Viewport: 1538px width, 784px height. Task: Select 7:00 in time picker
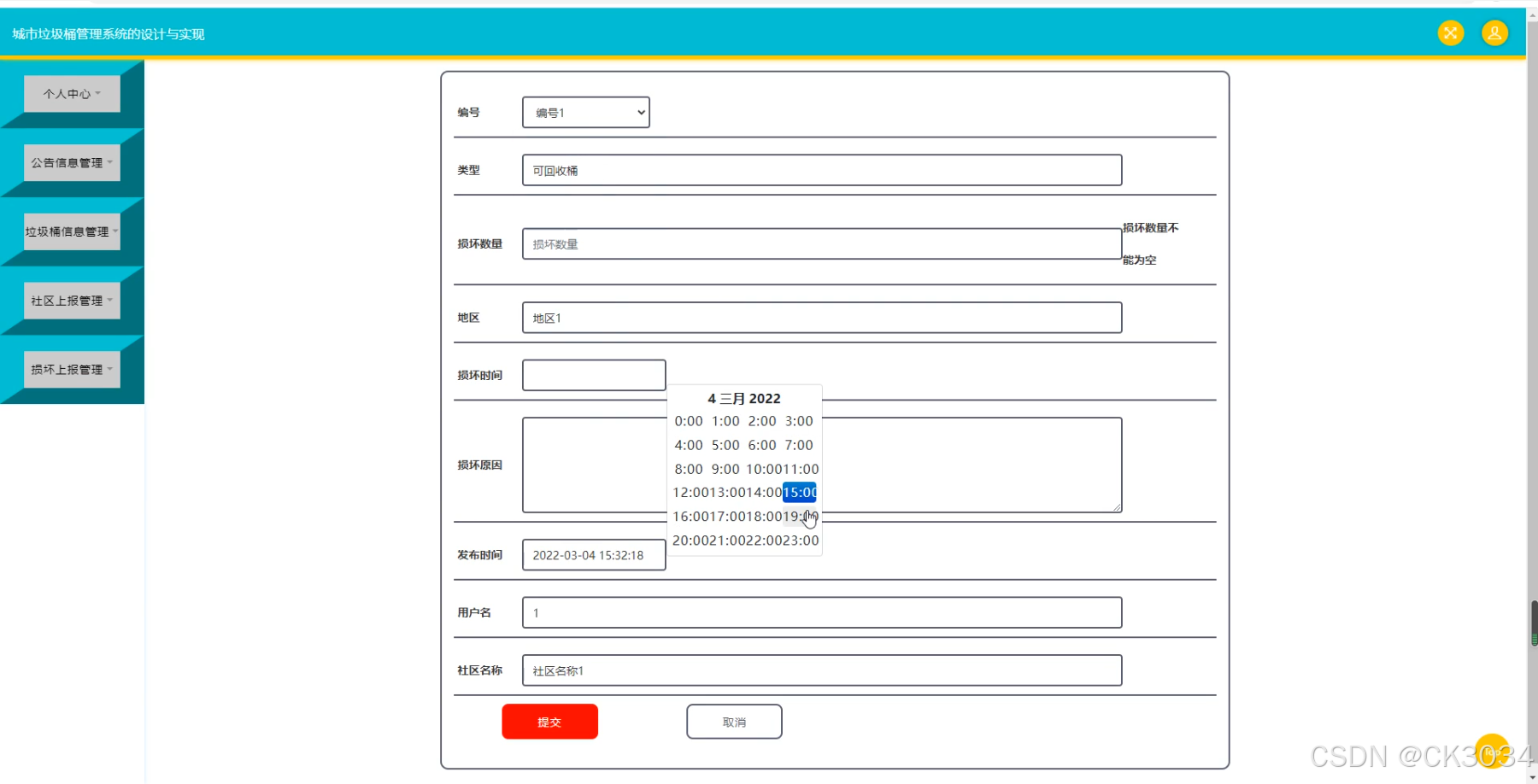coord(799,445)
